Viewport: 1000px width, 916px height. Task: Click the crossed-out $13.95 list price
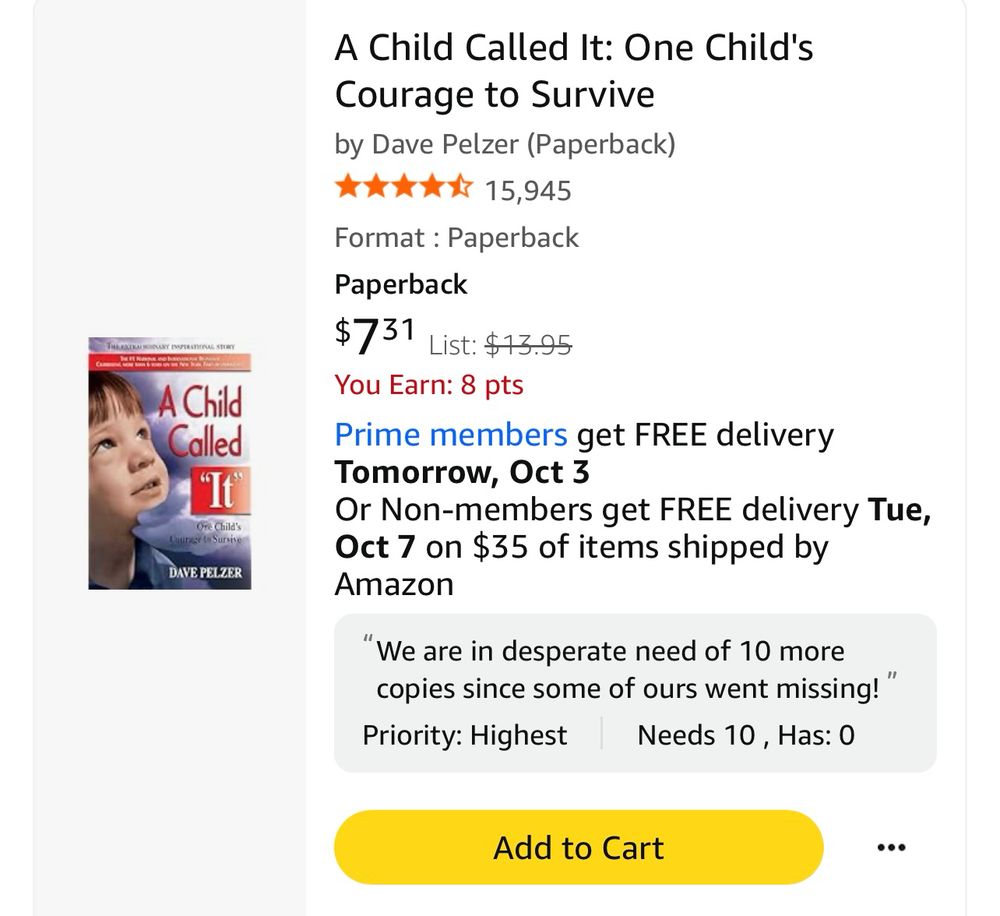point(528,346)
